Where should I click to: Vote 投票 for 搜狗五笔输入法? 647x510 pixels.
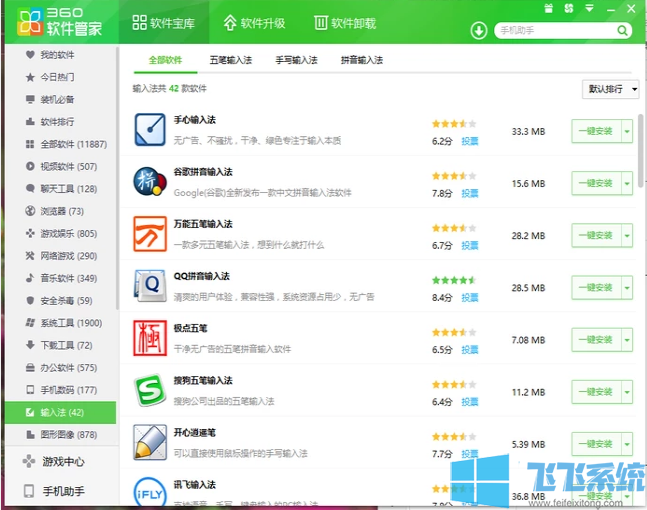click(x=470, y=402)
